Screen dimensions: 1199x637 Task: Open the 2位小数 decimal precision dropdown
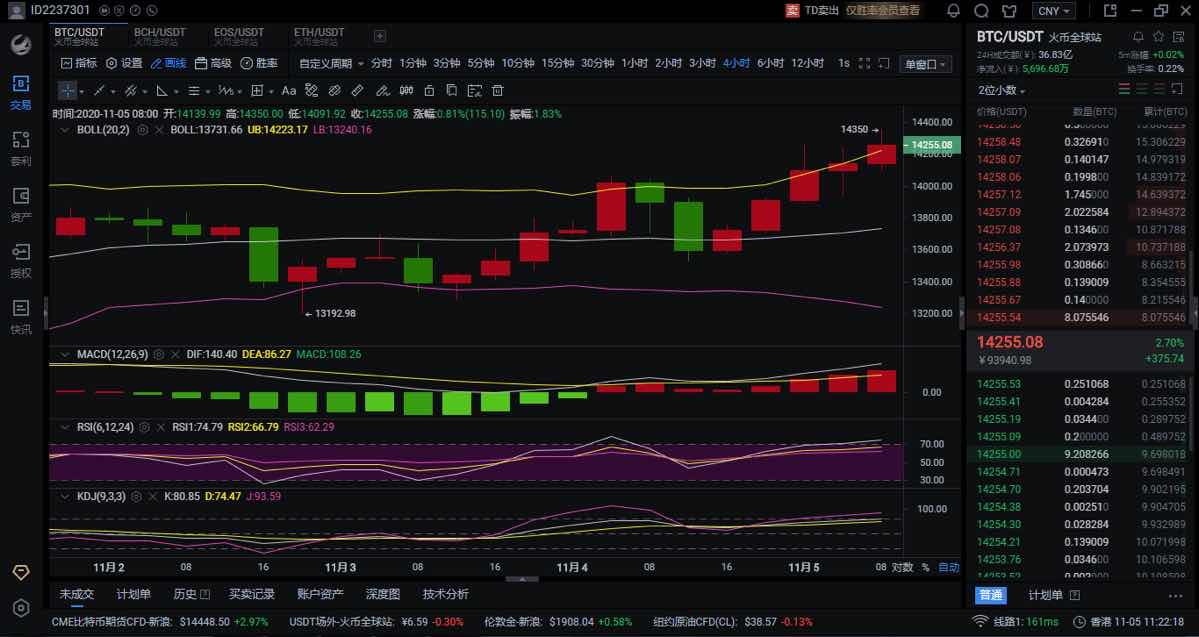[x=1000, y=90]
